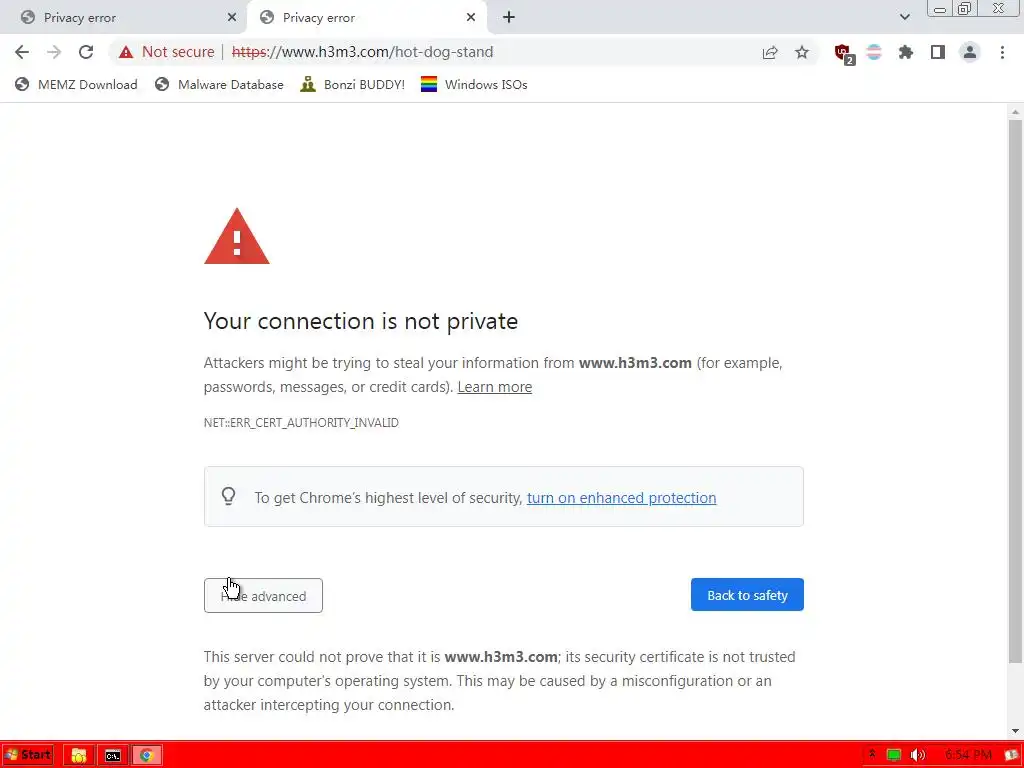Open a new tab with plus
The height and width of the screenshot is (768, 1024).
[509, 18]
